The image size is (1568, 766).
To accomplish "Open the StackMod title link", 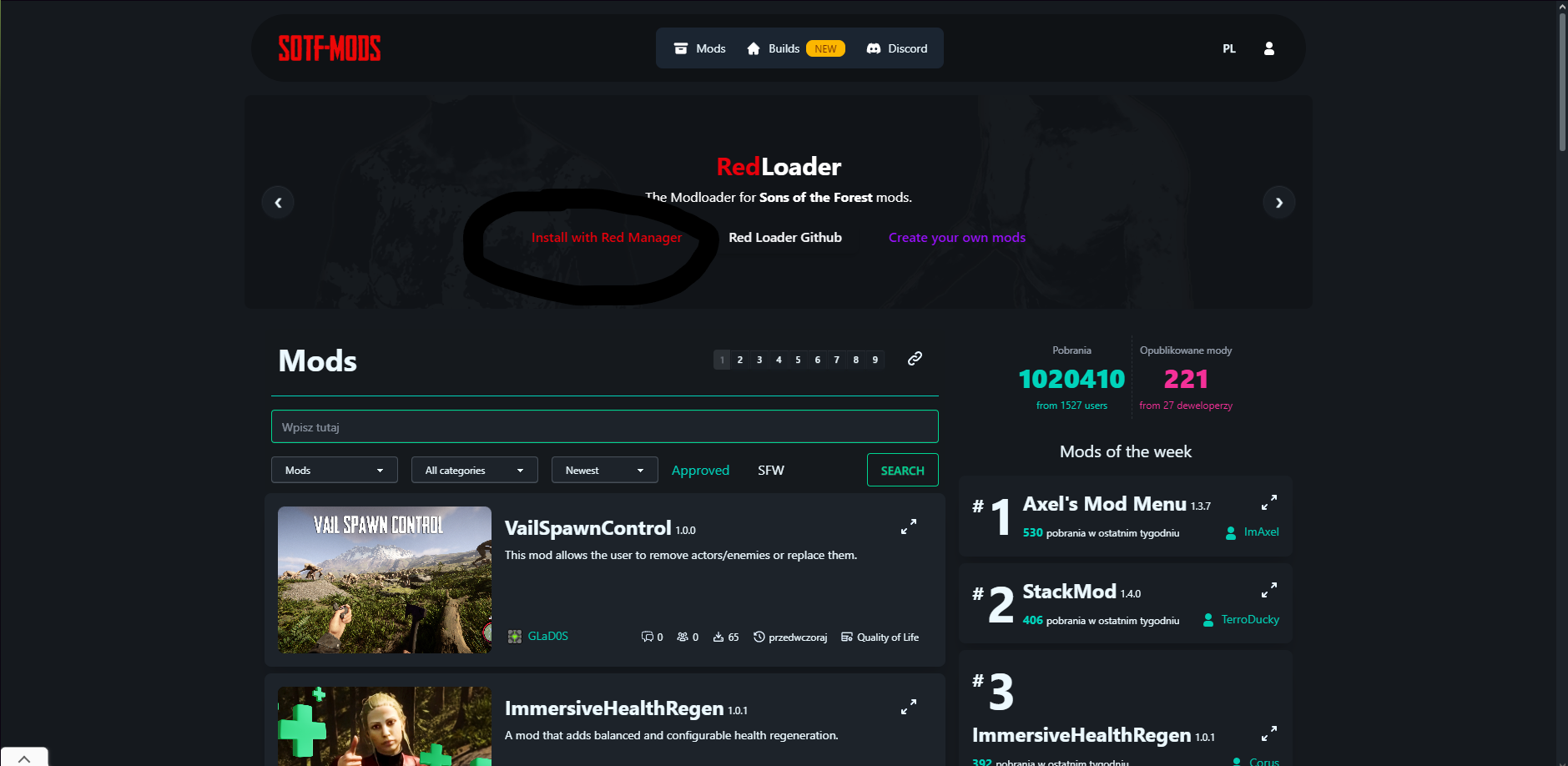I will (1070, 592).
